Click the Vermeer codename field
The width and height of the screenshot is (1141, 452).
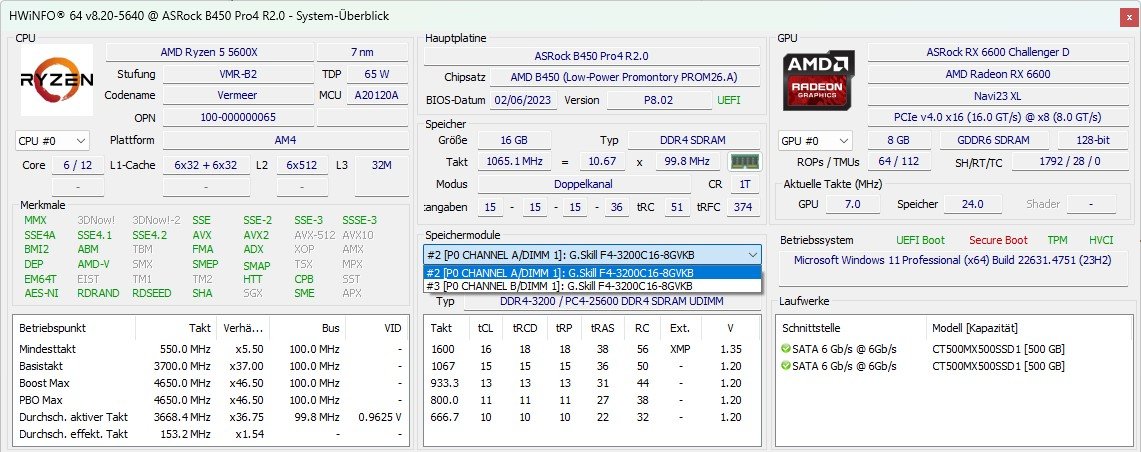238,95
